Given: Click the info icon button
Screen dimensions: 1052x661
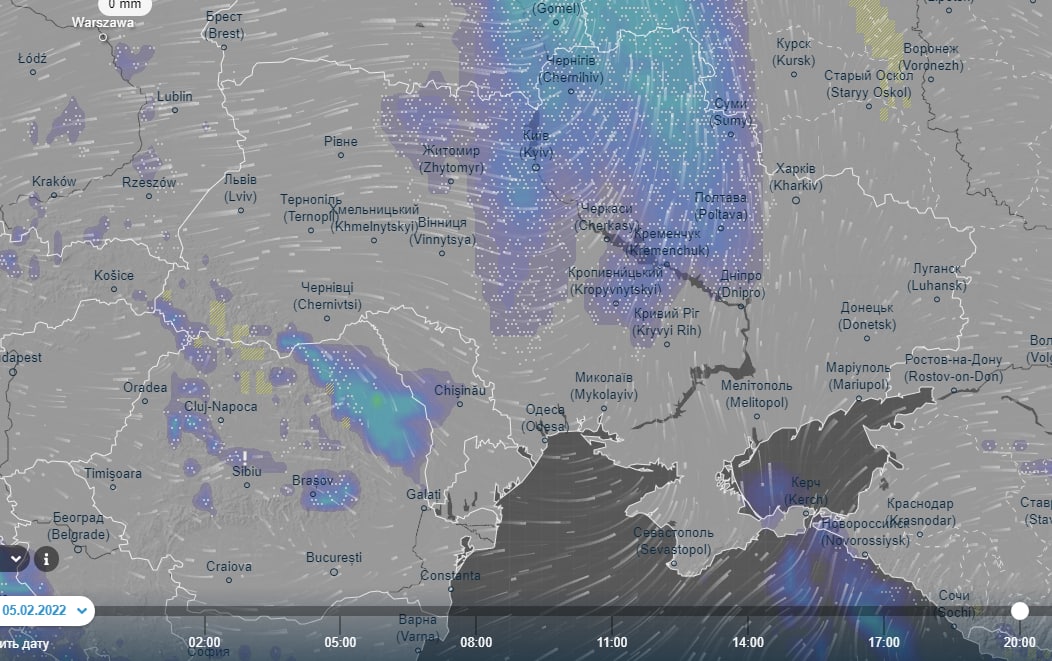Looking at the screenshot, I should [45, 558].
